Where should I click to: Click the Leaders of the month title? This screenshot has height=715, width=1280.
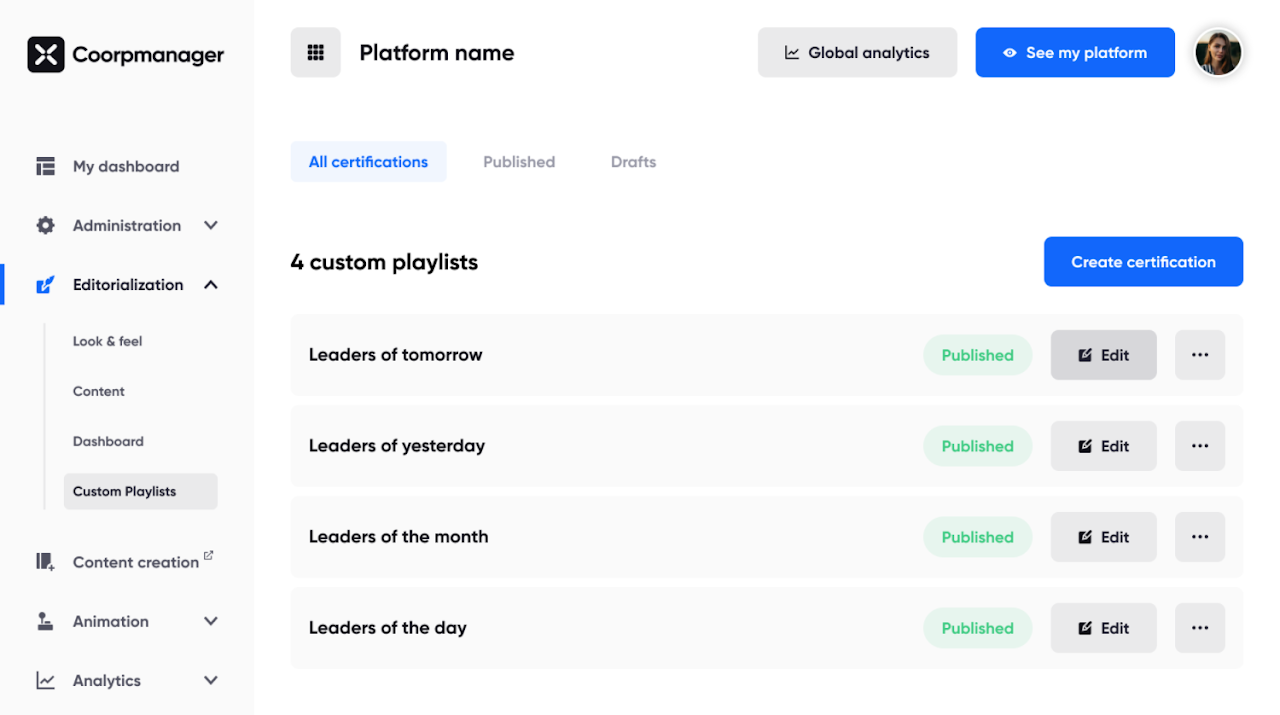click(x=399, y=537)
